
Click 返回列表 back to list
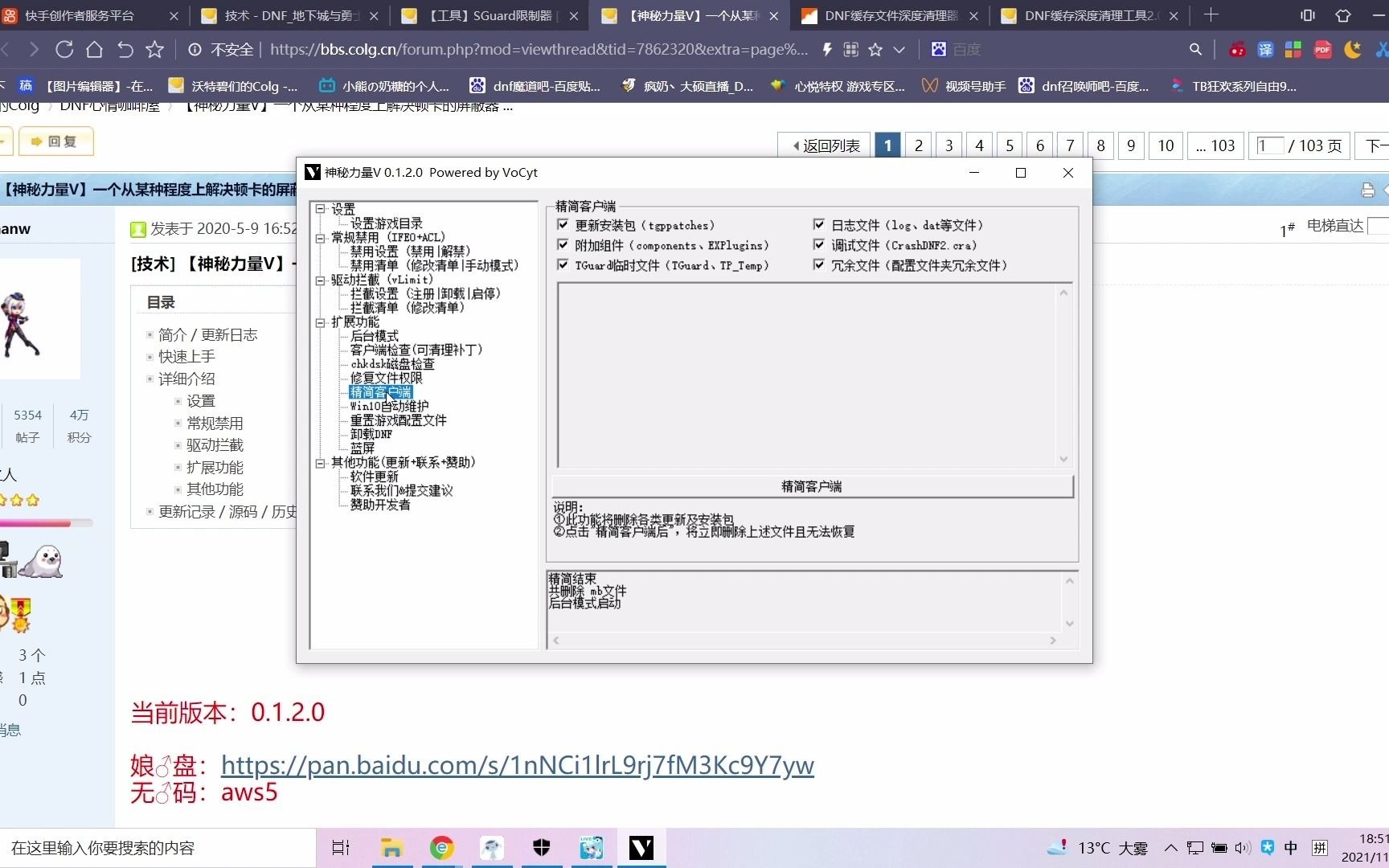[826, 145]
